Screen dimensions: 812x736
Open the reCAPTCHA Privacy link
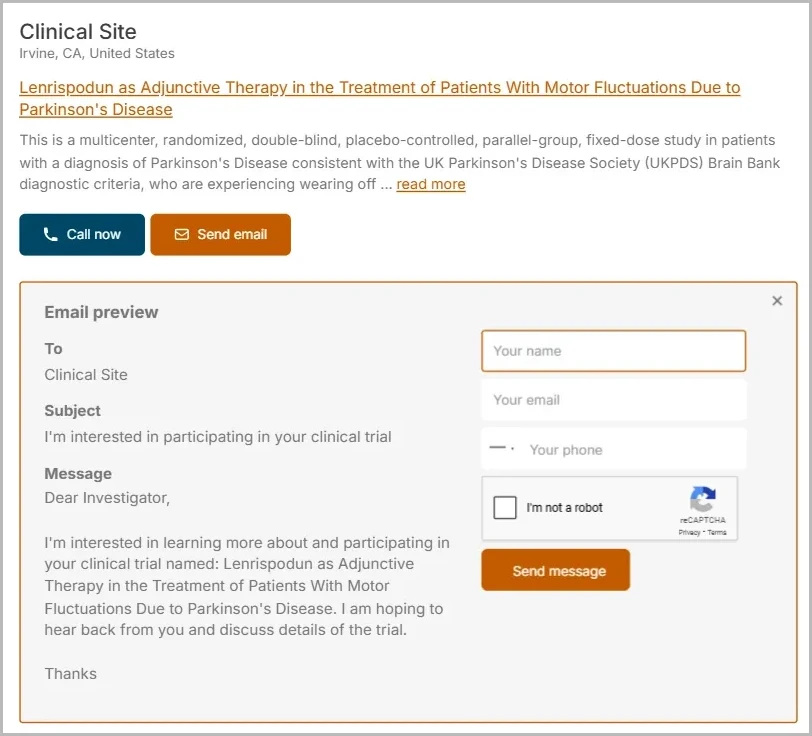point(689,533)
